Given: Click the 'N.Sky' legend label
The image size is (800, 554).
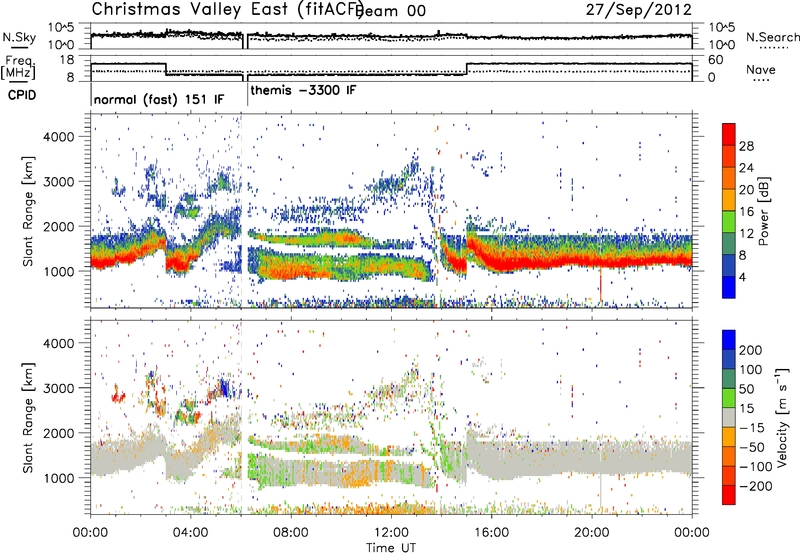Looking at the screenshot, I should click(x=19, y=37).
